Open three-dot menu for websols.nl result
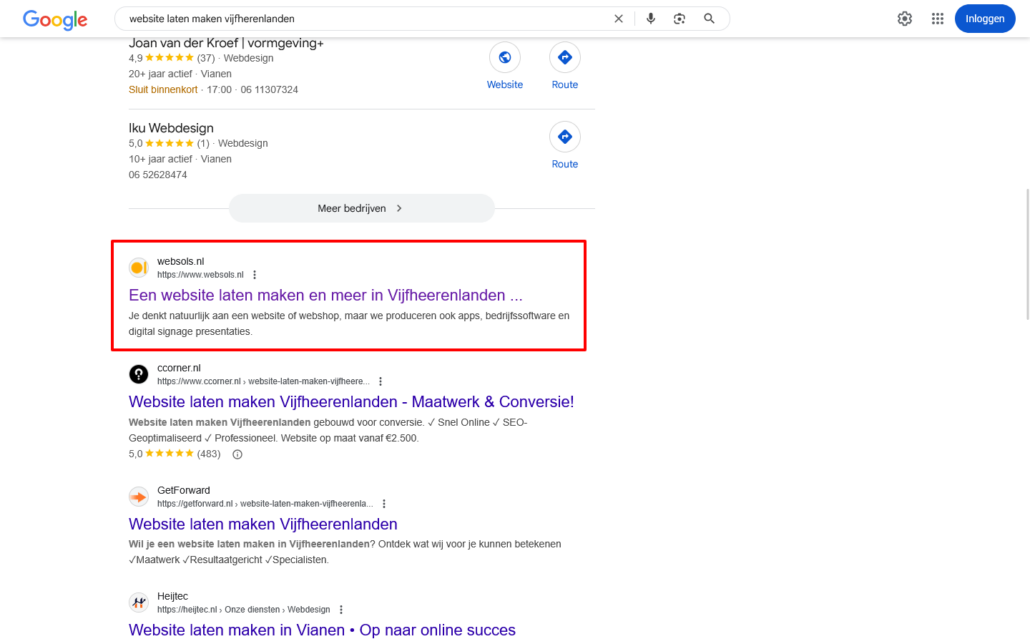Viewport: 1030px width, 644px height. (x=255, y=275)
